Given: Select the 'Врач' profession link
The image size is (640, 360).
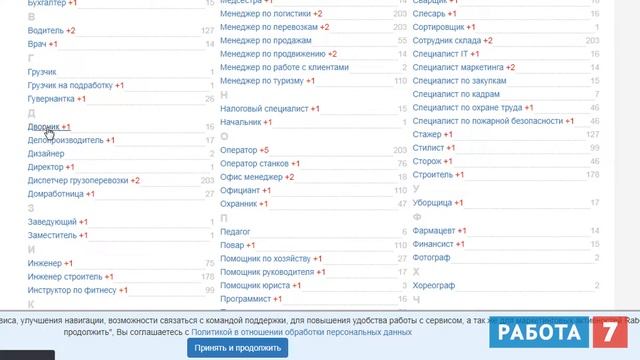Looking at the screenshot, I should coord(37,44).
